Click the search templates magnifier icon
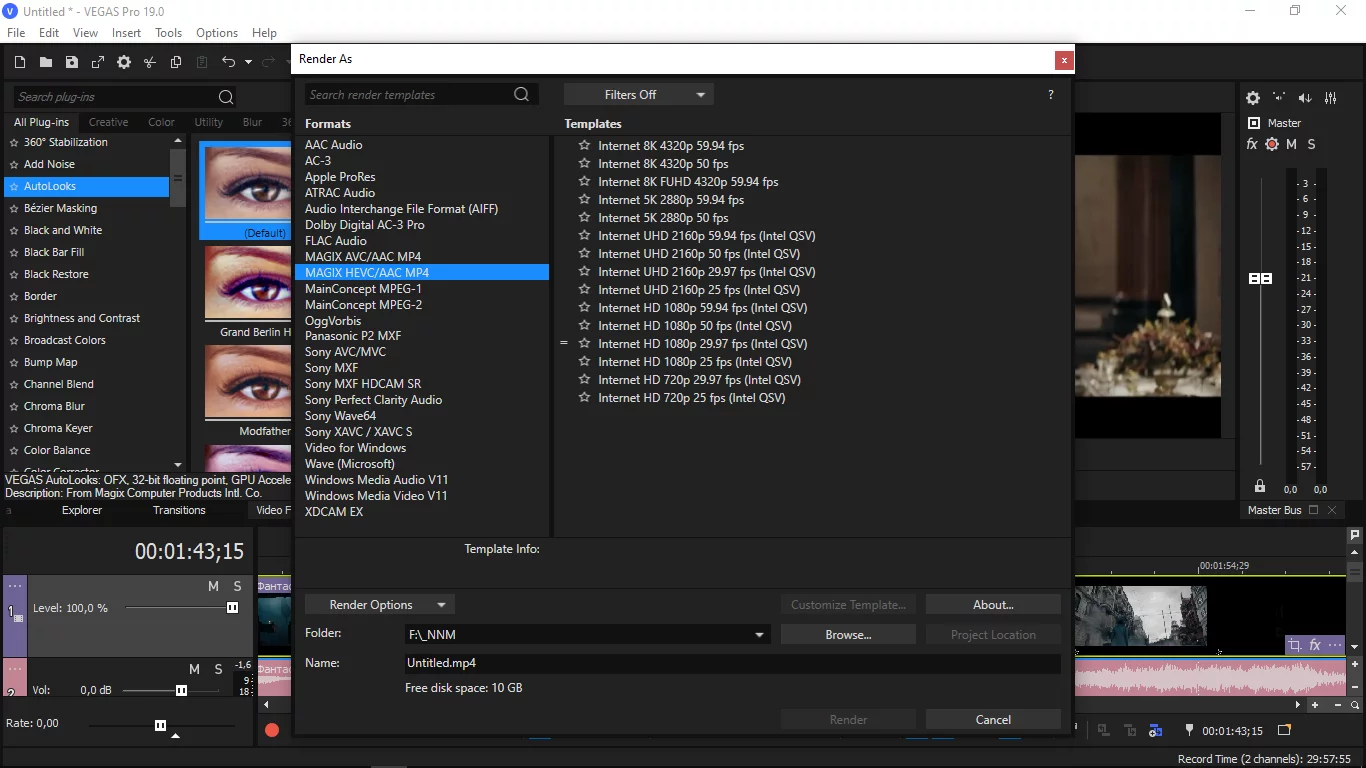The width and height of the screenshot is (1366, 768). (521, 95)
